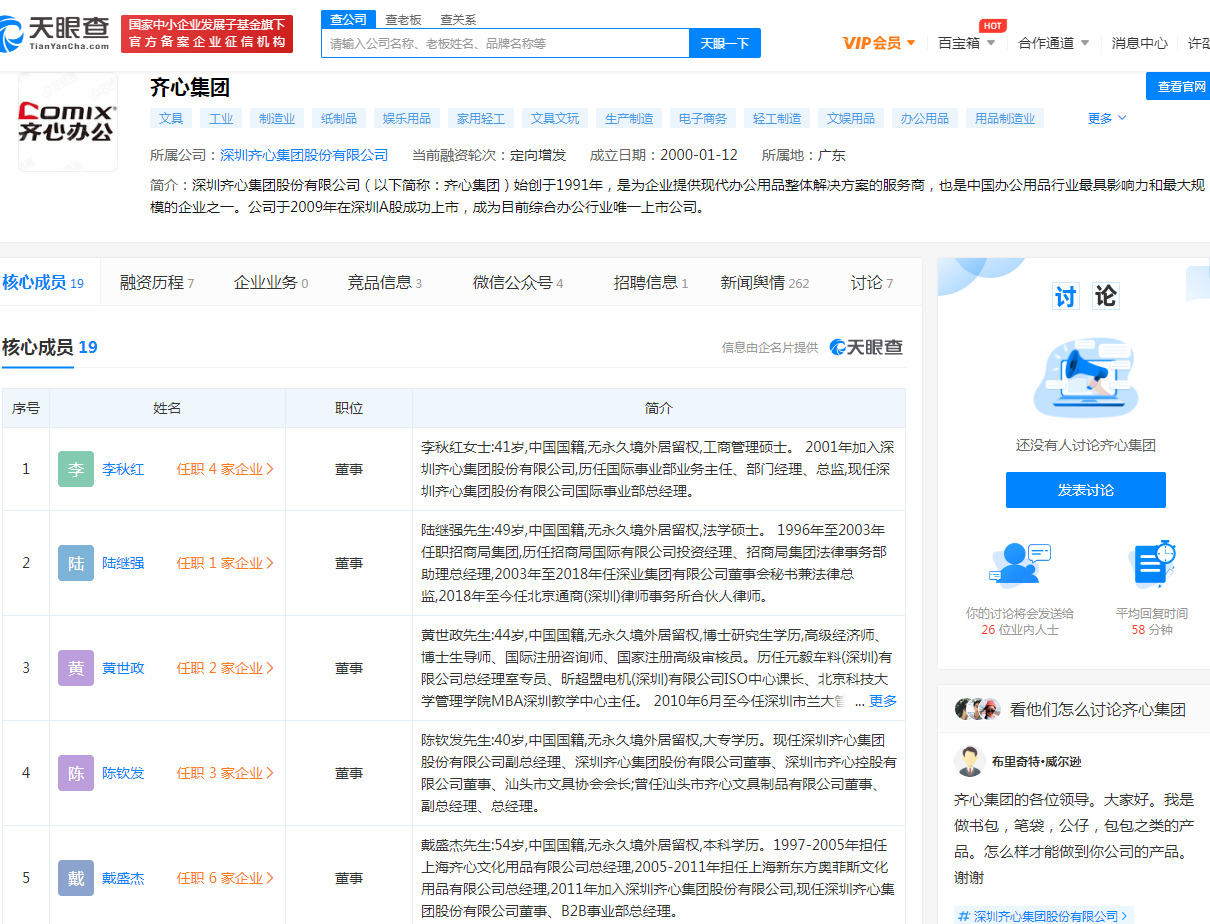Open 黄世政 profile link
Viewport: 1210px width, 924px height.
coord(123,668)
